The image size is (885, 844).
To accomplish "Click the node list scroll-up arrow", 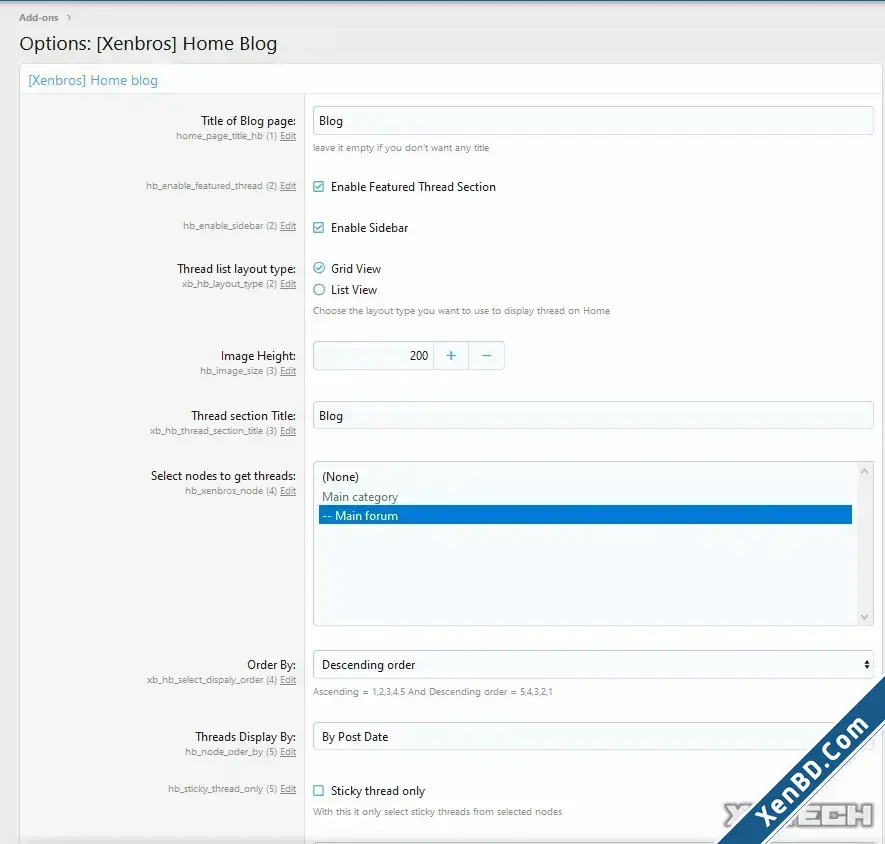I will click(x=864, y=471).
